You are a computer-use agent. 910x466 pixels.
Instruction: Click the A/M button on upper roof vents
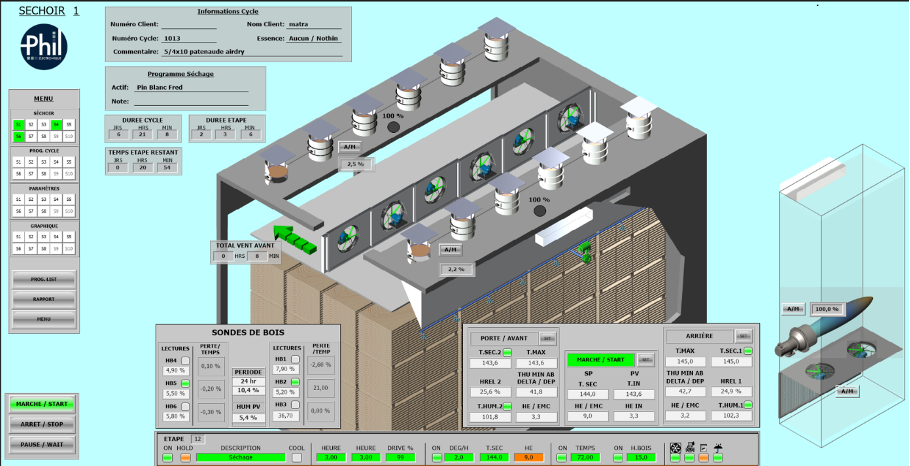click(349, 147)
